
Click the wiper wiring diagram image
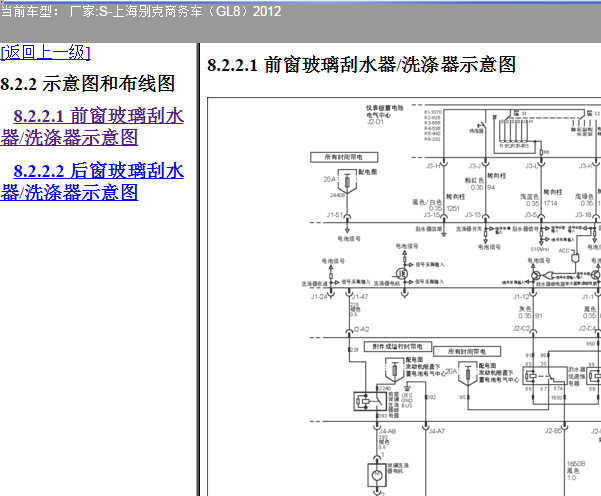pos(404,297)
